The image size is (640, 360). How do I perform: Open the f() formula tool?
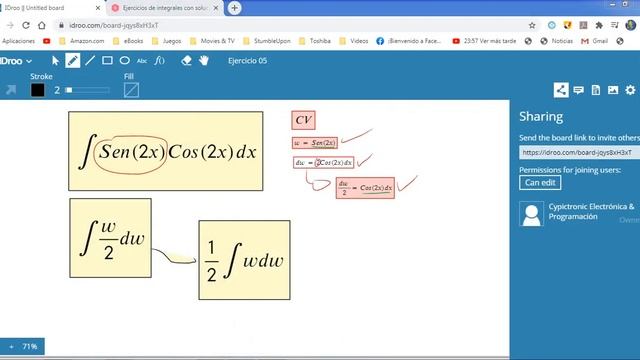click(x=160, y=61)
